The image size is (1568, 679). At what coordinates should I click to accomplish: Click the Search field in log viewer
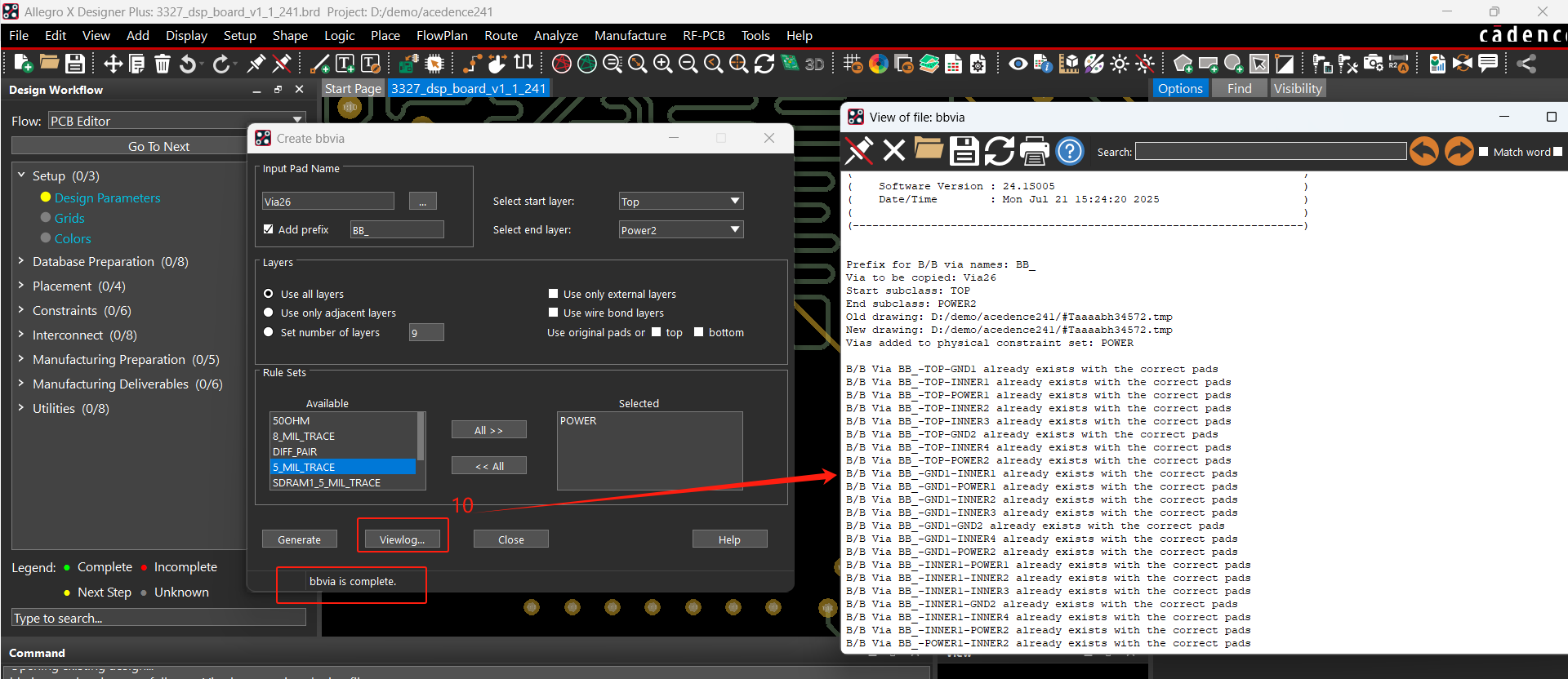1271,152
